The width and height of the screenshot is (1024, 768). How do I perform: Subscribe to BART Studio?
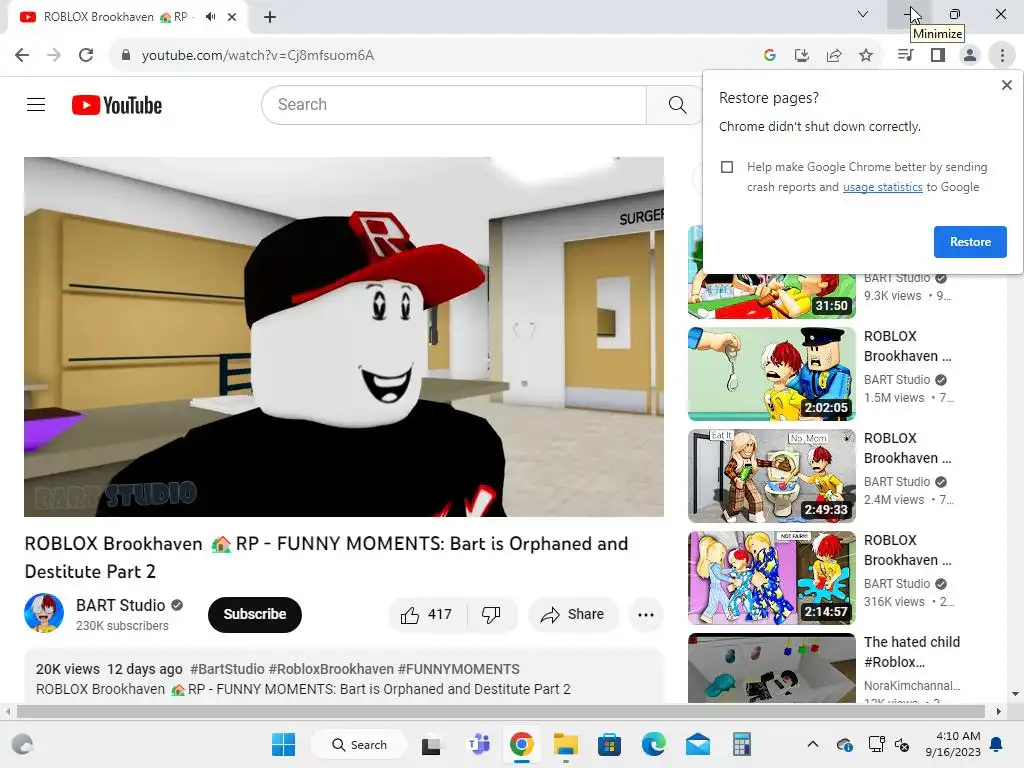[255, 615]
